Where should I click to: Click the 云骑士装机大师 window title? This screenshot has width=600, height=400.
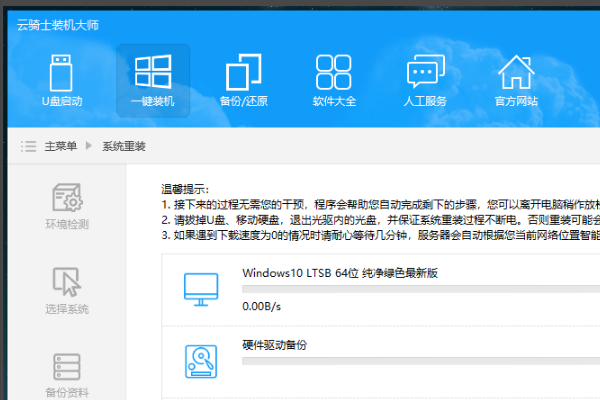(58, 25)
